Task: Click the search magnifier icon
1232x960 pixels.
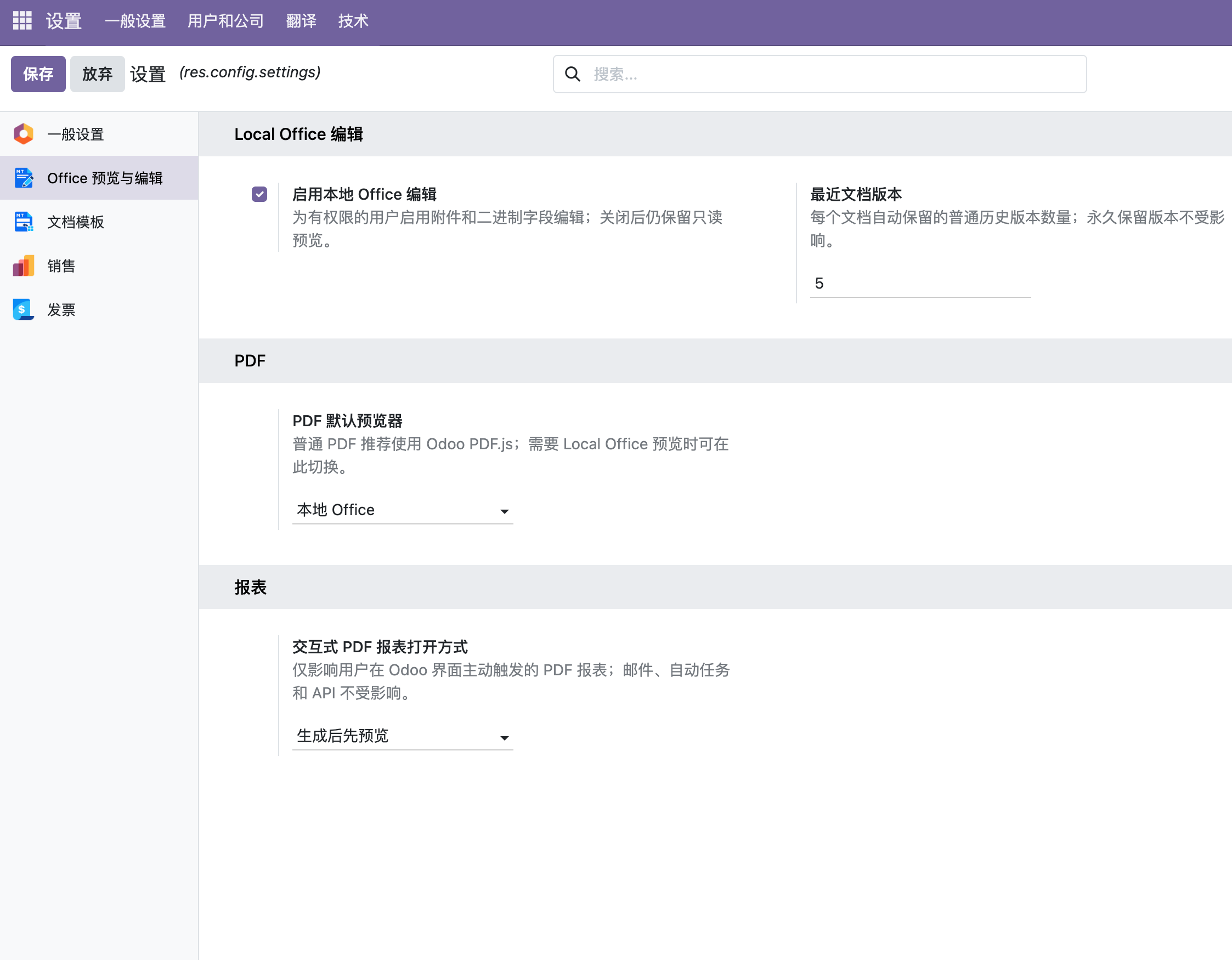Action: point(573,74)
